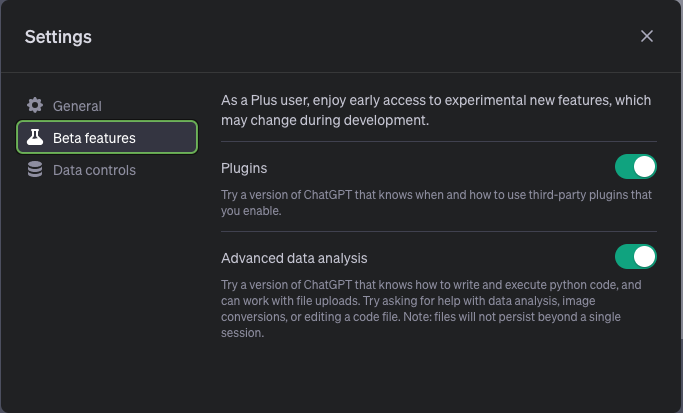Click the divider line above Plugins

(438, 142)
